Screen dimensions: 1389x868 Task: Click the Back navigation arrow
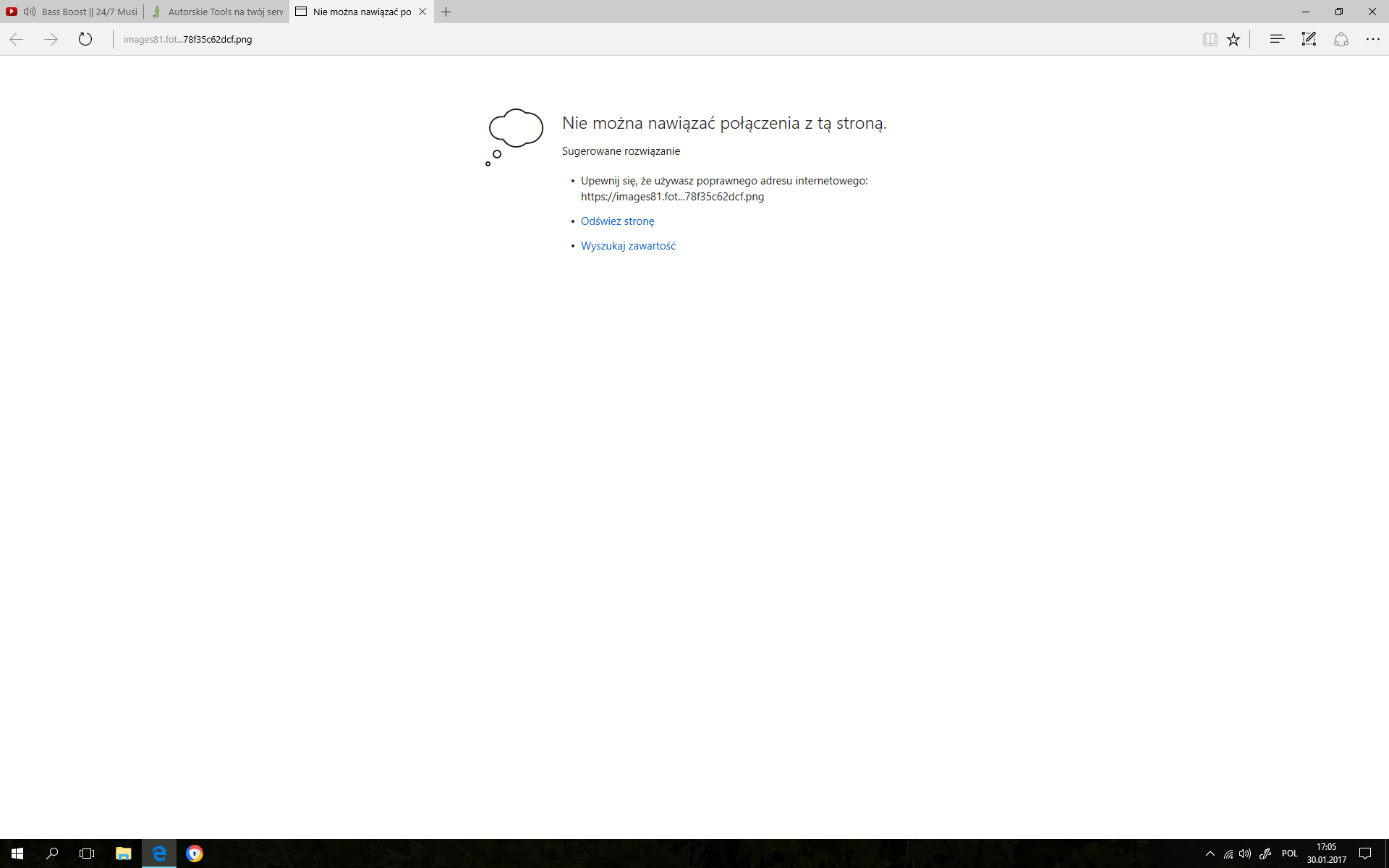coord(17,39)
